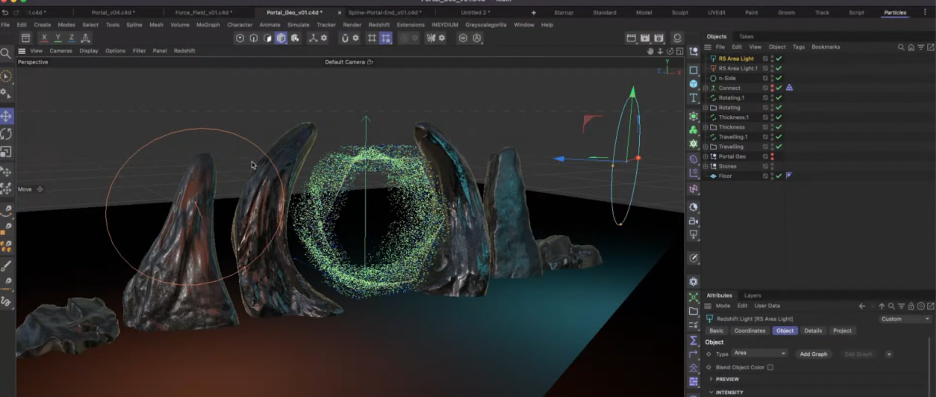Toggle Y axis lock in toolbar

tap(58, 38)
